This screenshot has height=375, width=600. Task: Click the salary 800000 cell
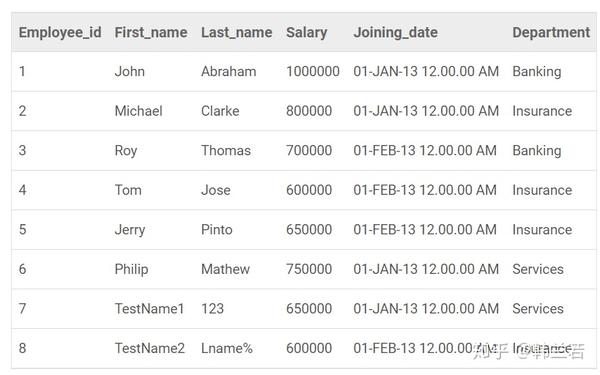tap(309, 111)
